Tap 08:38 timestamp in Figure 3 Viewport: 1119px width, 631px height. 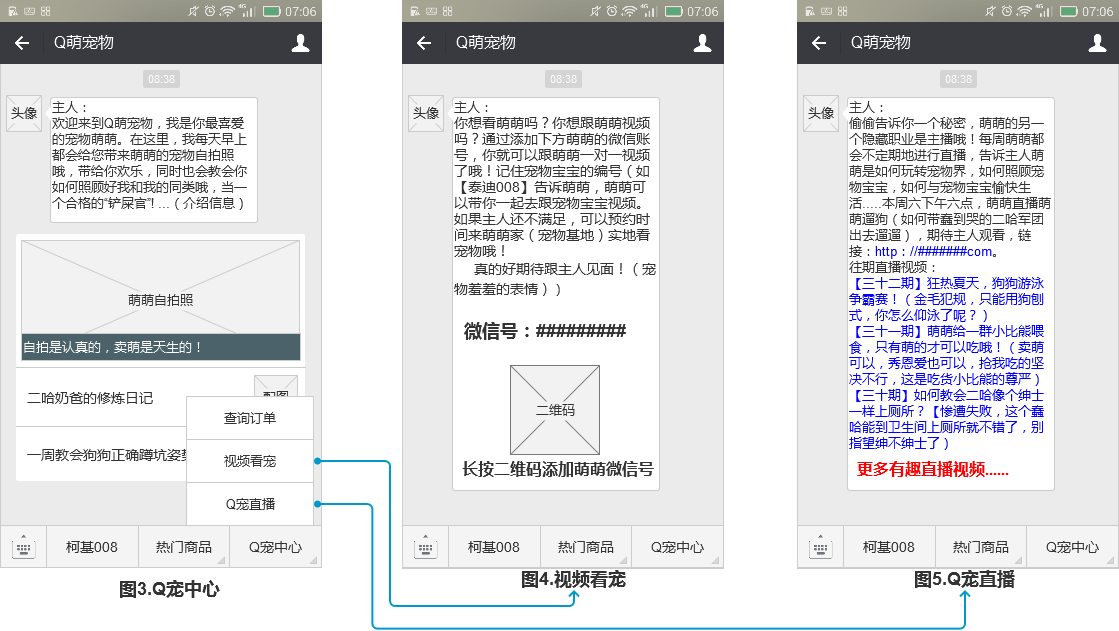click(x=161, y=79)
